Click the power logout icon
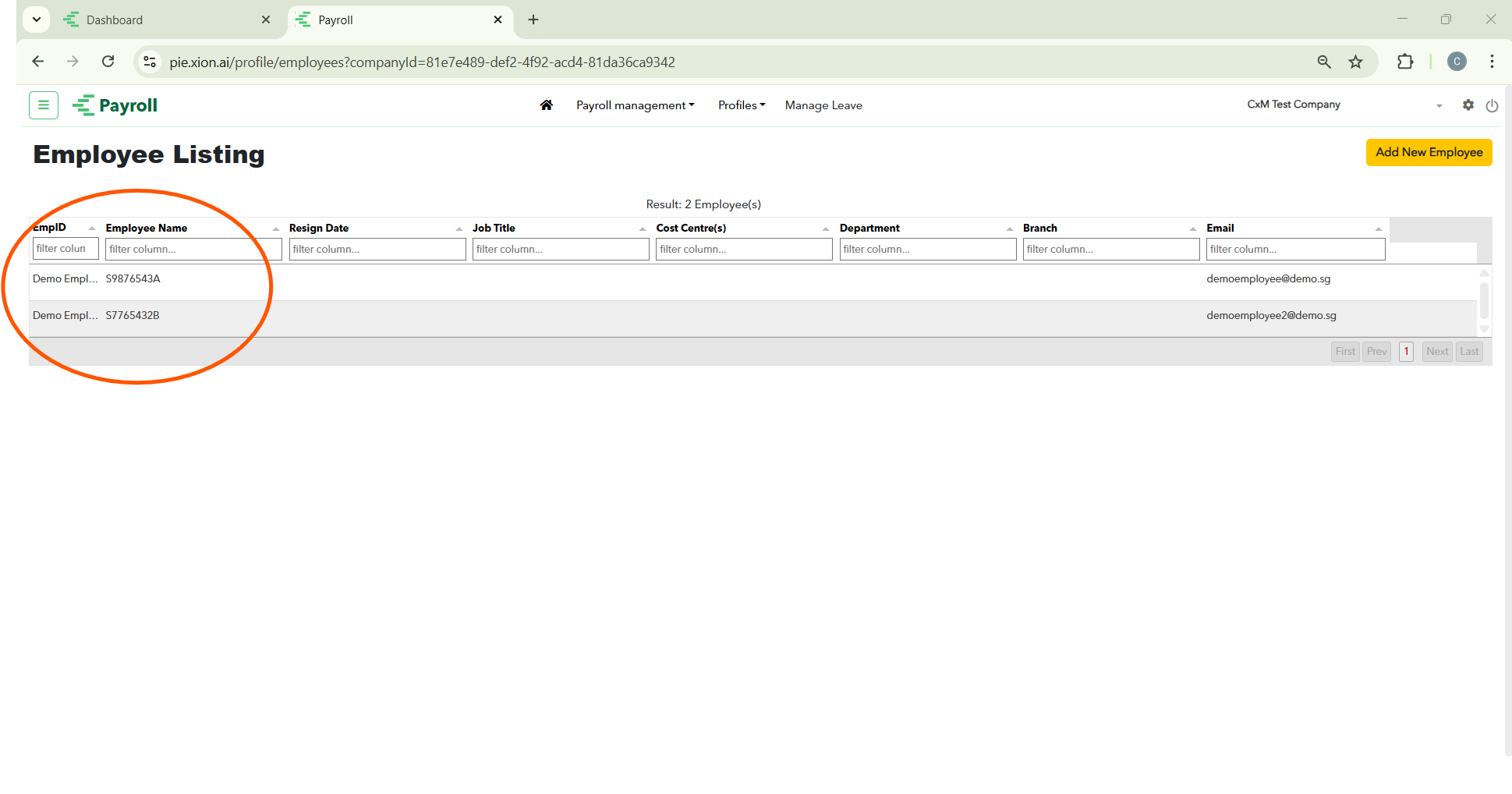The height and width of the screenshot is (794, 1512). pos(1491,106)
